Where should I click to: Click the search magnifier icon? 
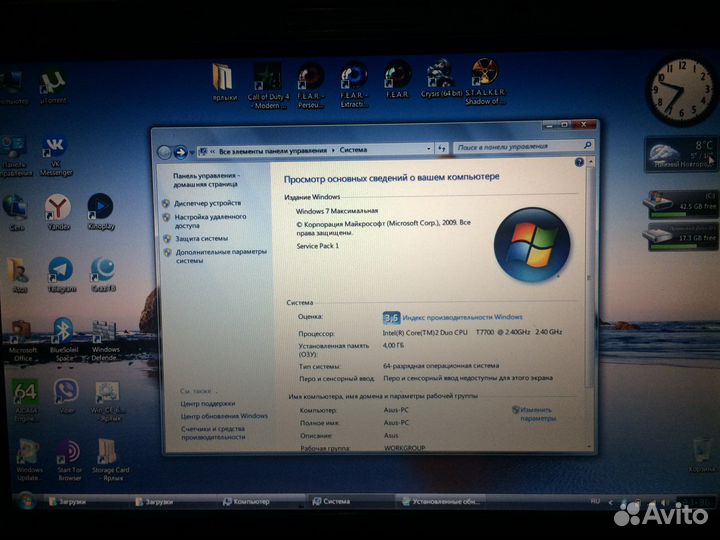[x=587, y=145]
